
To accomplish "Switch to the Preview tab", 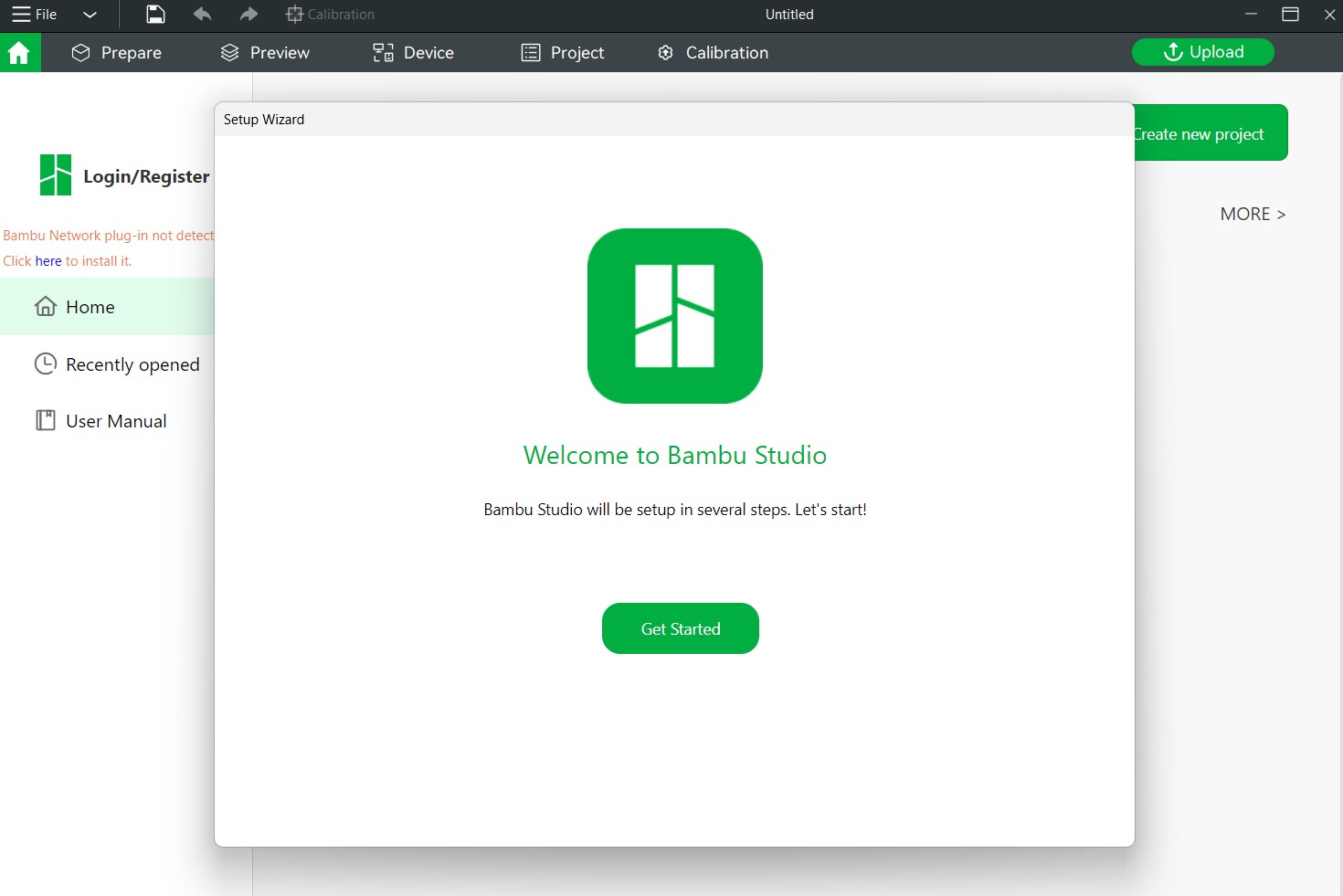I will pyautogui.click(x=265, y=53).
